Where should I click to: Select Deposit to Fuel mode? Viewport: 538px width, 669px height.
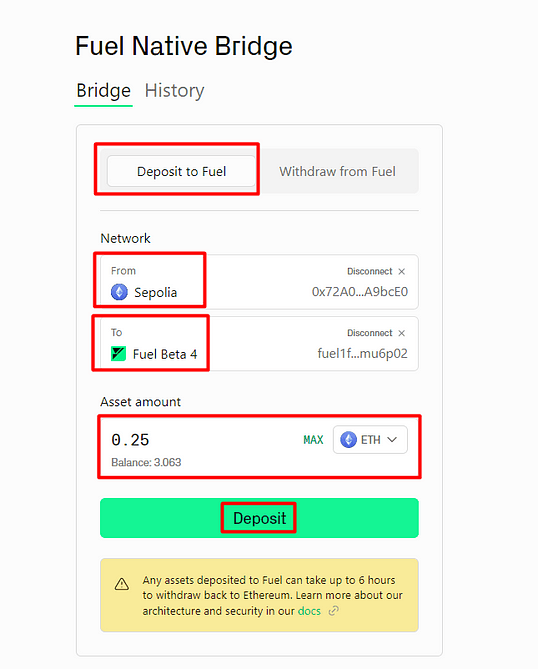[181, 171]
